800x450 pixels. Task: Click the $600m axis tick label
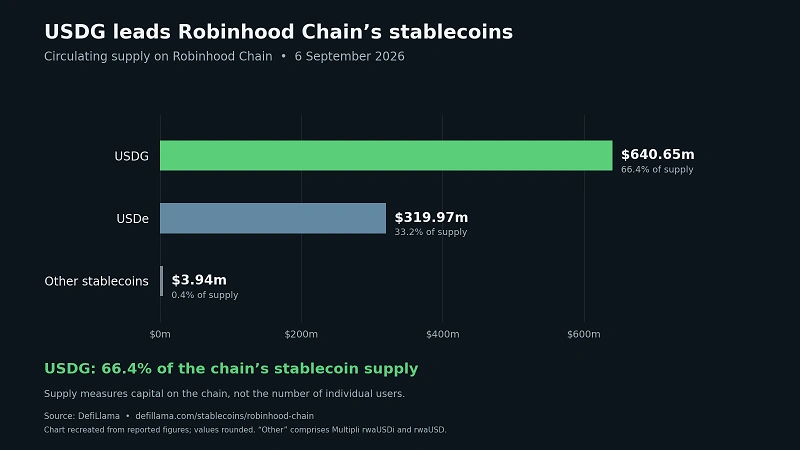coord(584,334)
